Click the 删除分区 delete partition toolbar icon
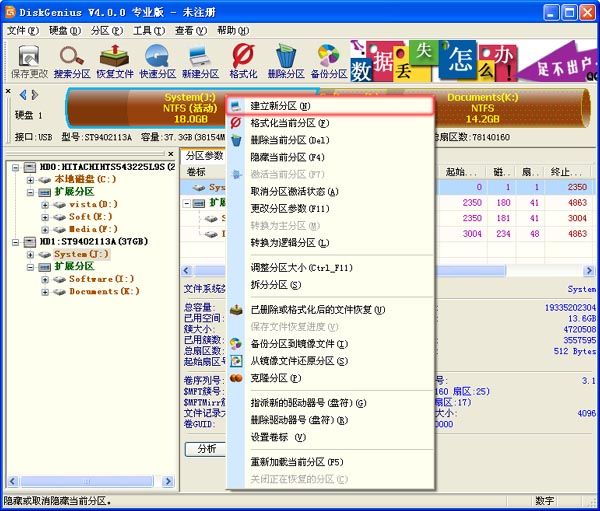 [x=286, y=62]
